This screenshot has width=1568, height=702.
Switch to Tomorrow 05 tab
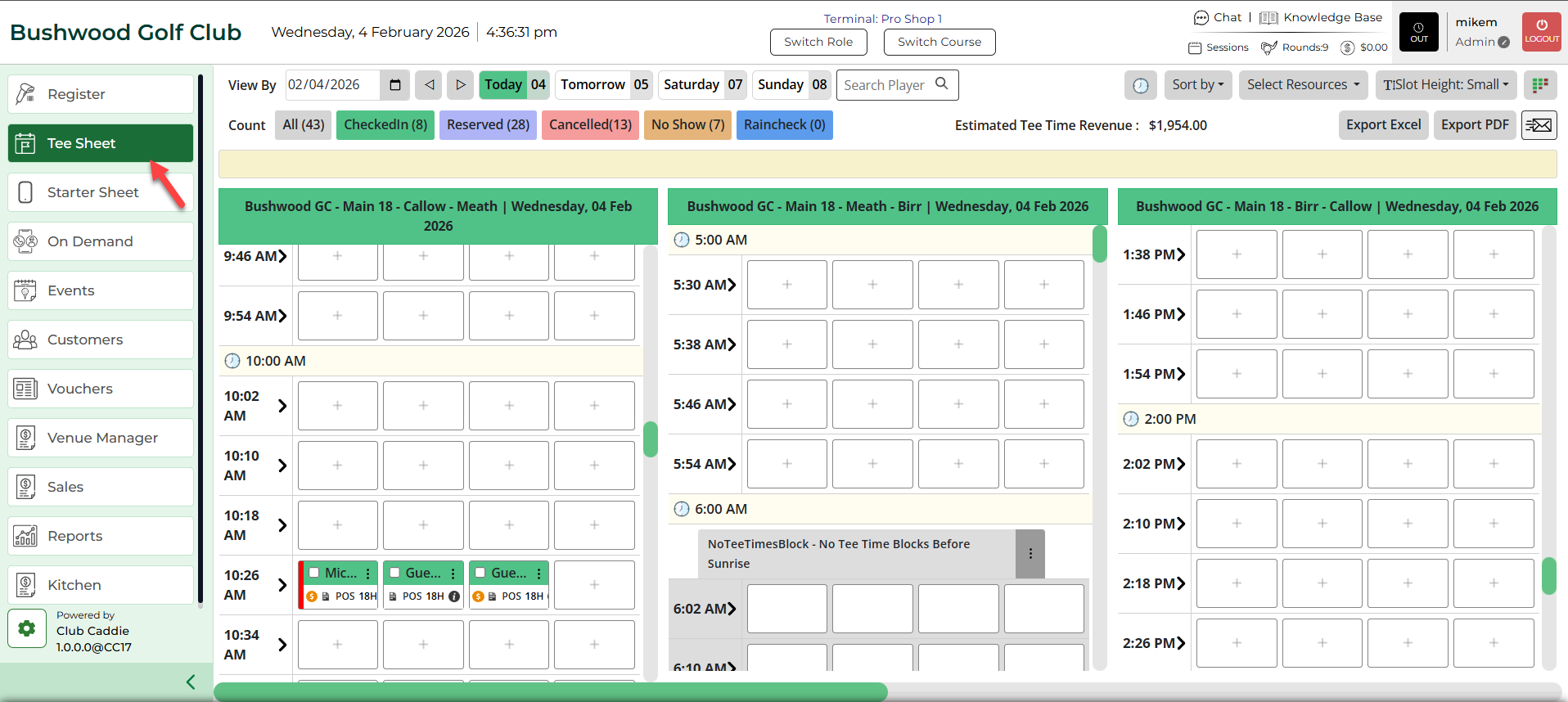(604, 85)
